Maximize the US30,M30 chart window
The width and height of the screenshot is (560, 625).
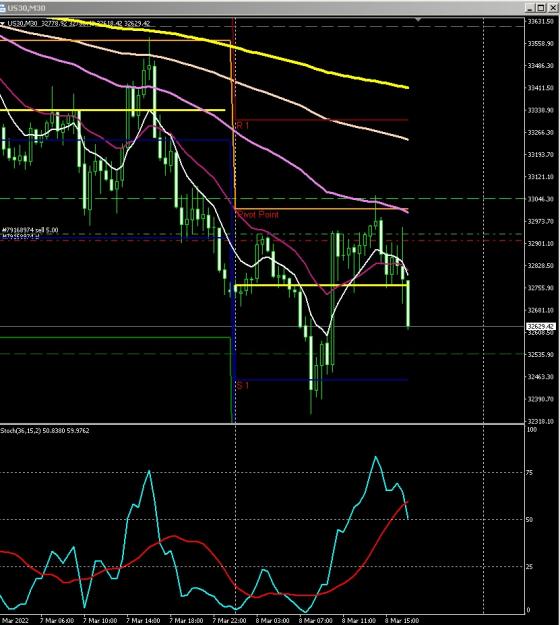click(541, 8)
